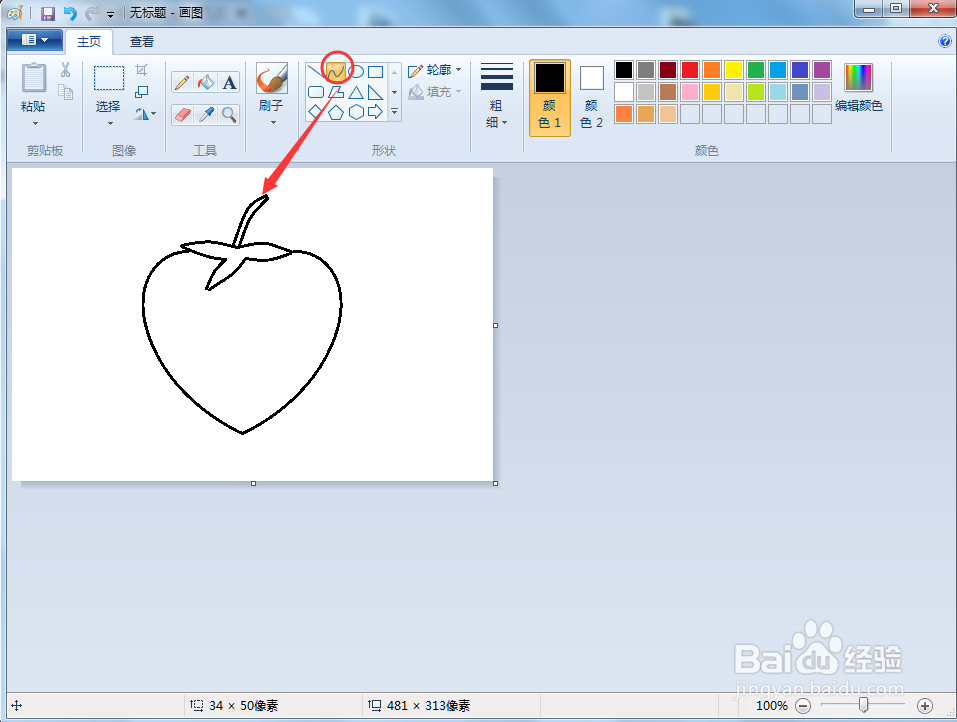The image size is (957, 722).
Task: Select the Pencil tool
Action: pos(182,82)
